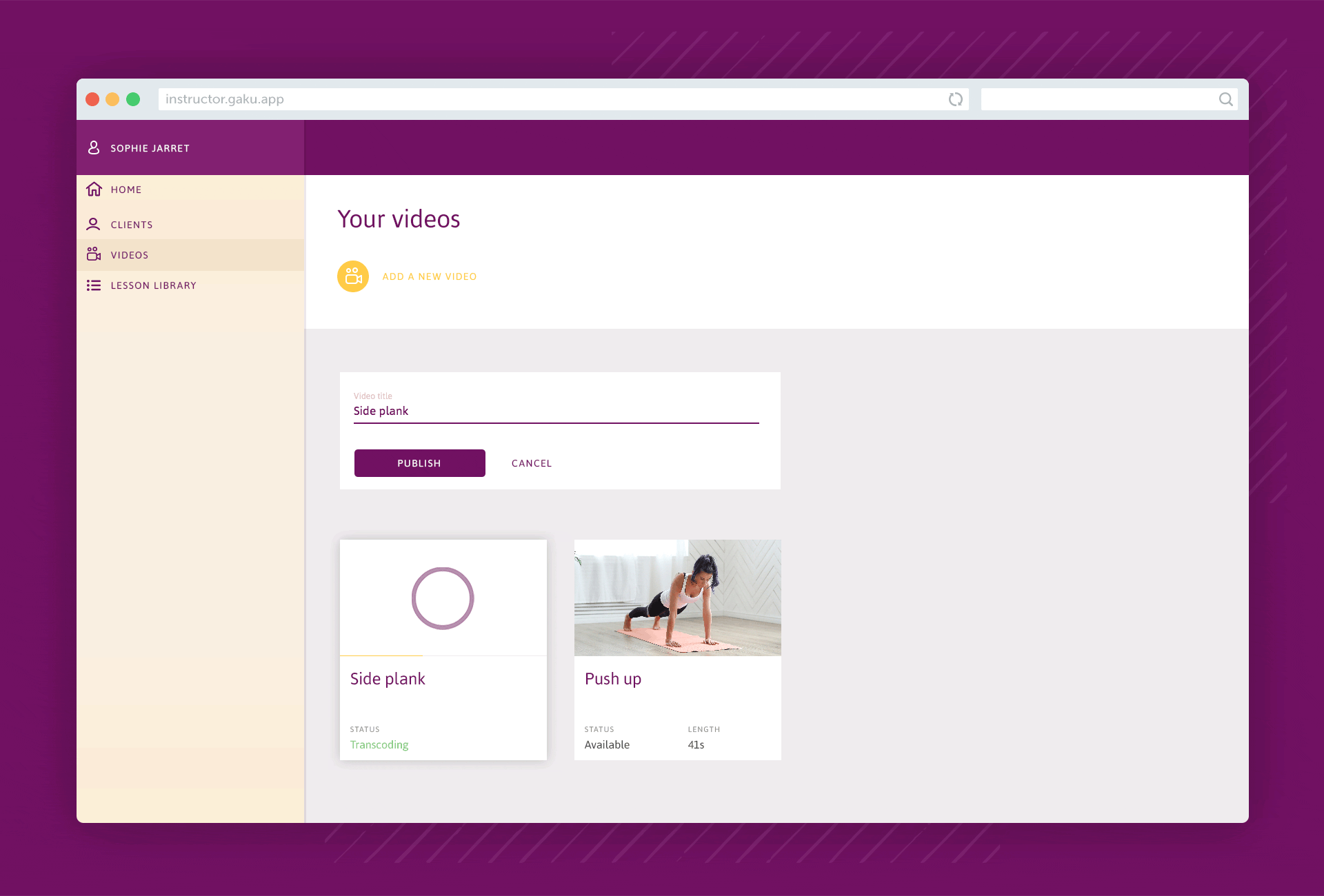Click the Home sidebar icon
Image resolution: width=1324 pixels, height=896 pixels.
point(95,189)
